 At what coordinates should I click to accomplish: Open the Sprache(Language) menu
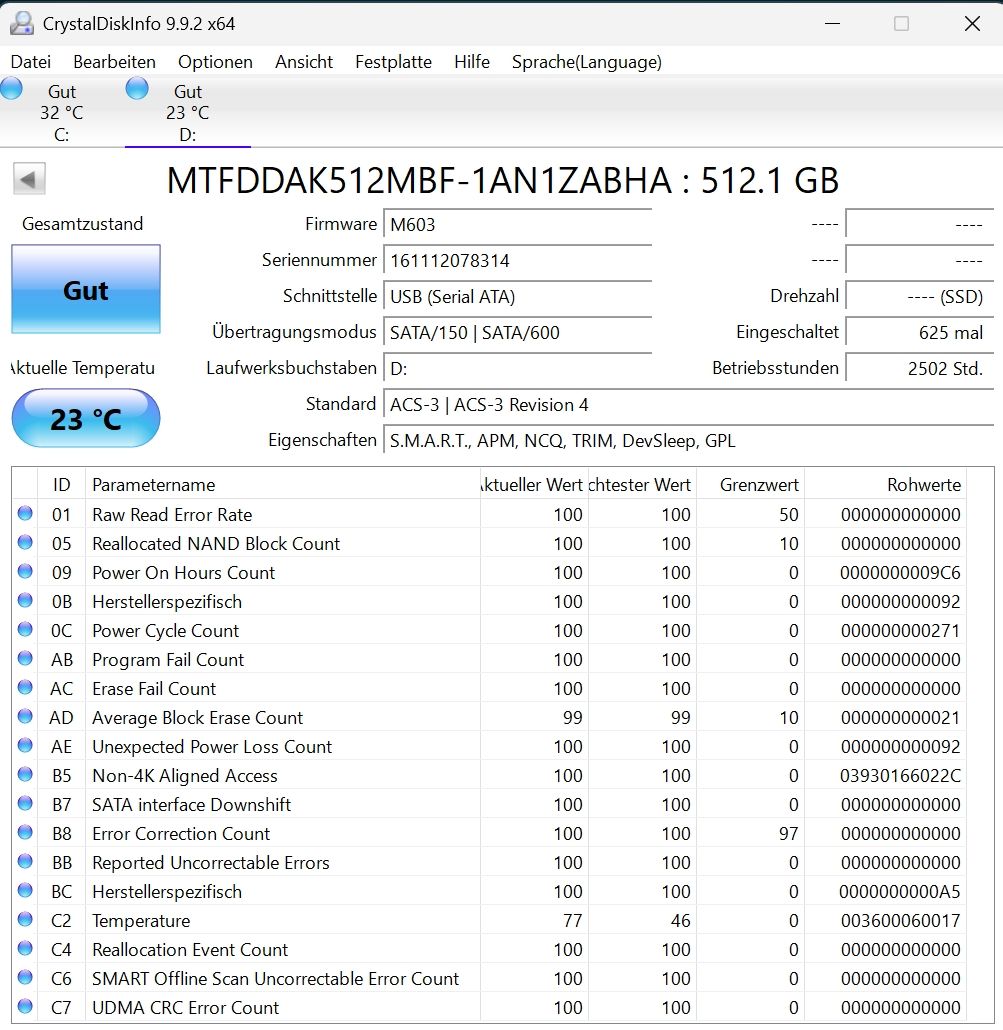[x=587, y=62]
